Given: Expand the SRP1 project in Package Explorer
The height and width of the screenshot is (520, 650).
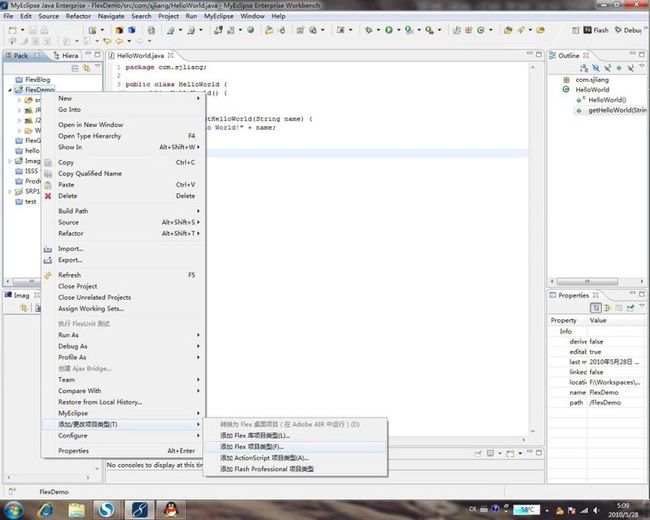Looking at the screenshot, I should (x=10, y=192).
